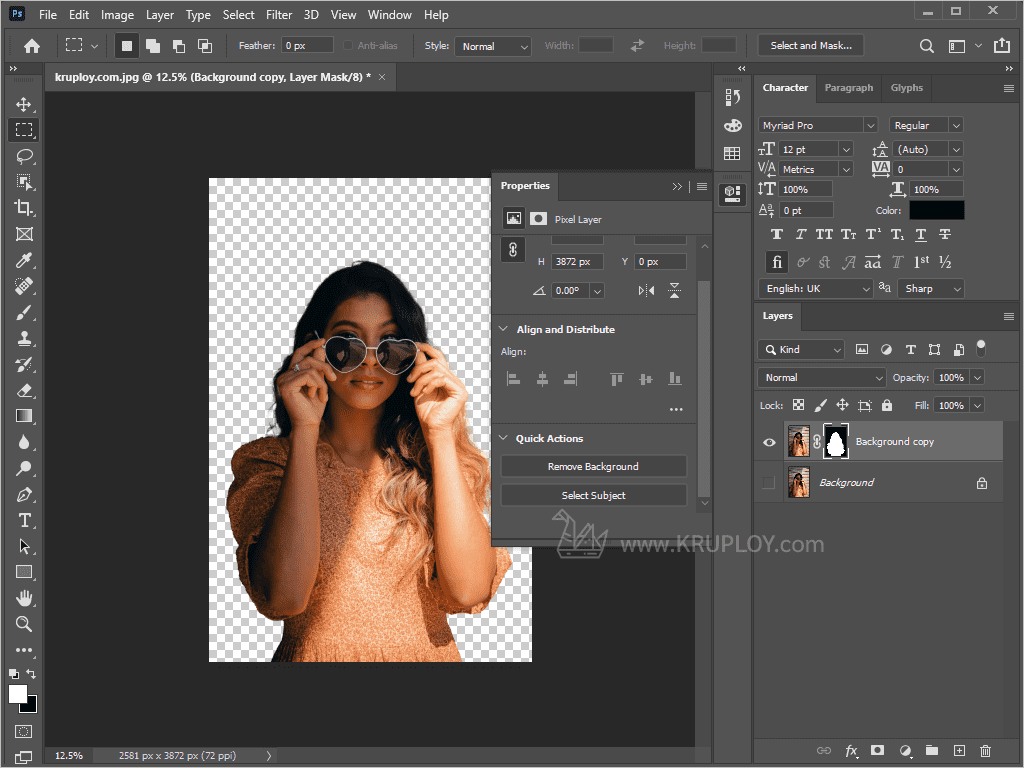Click the Home icon in options bar
Image resolution: width=1024 pixels, height=768 pixels.
(x=32, y=46)
